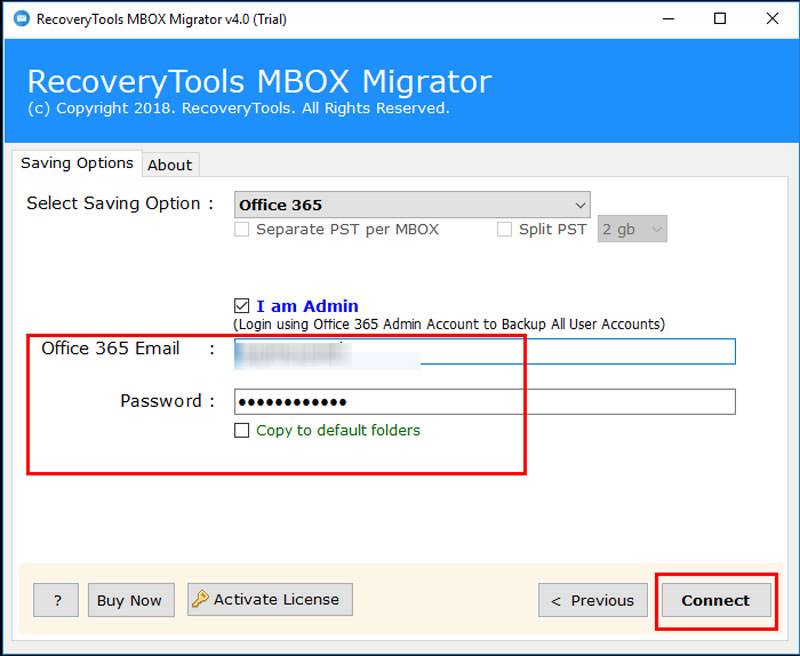800x656 pixels.
Task: Enable Copy to default folders checkbox
Action: [x=241, y=431]
